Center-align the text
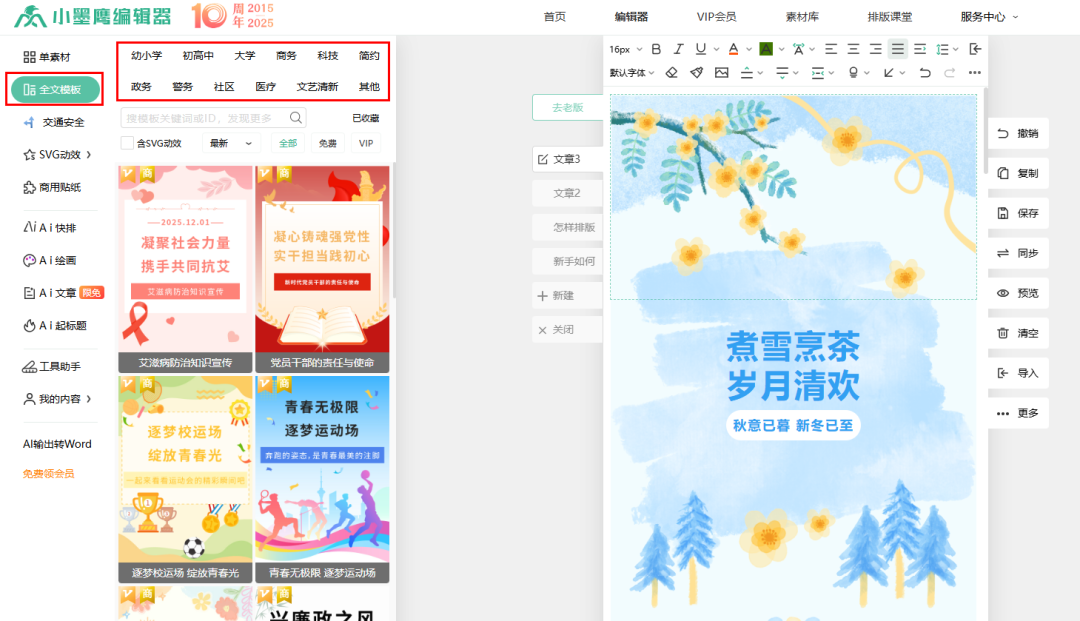Screen dimensions: 1080x621 pyautogui.click(x=853, y=49)
